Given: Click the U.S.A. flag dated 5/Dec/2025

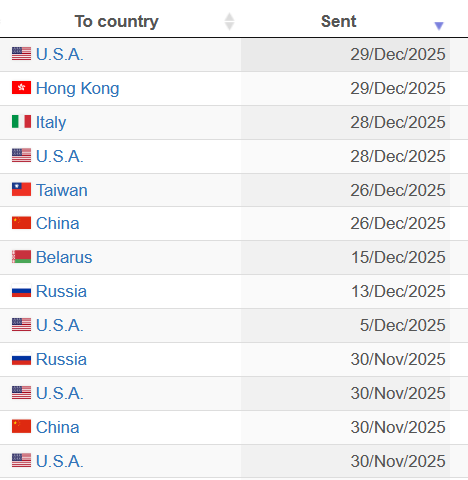Looking at the screenshot, I should [21, 325].
